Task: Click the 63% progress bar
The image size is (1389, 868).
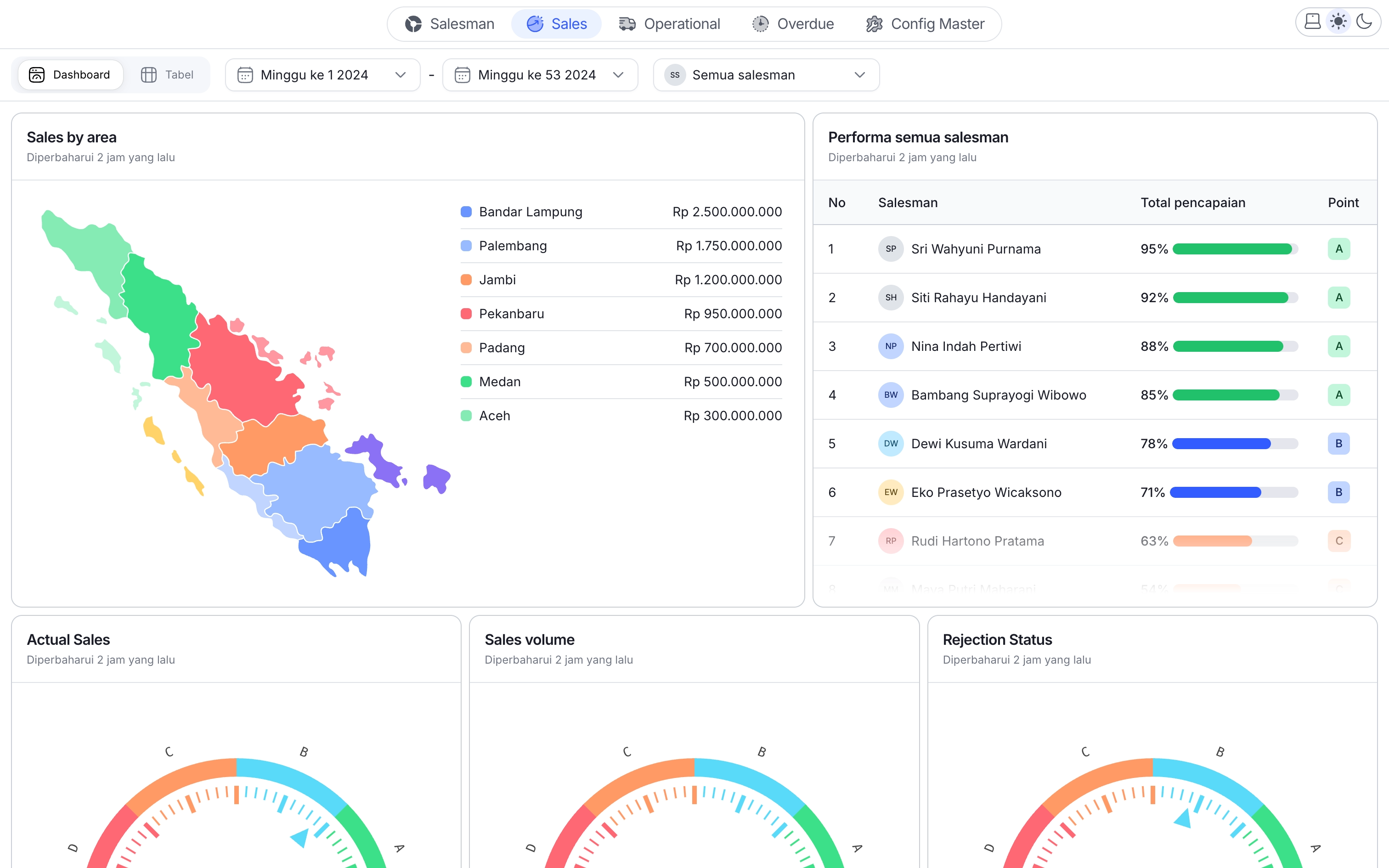Action: point(1235,541)
